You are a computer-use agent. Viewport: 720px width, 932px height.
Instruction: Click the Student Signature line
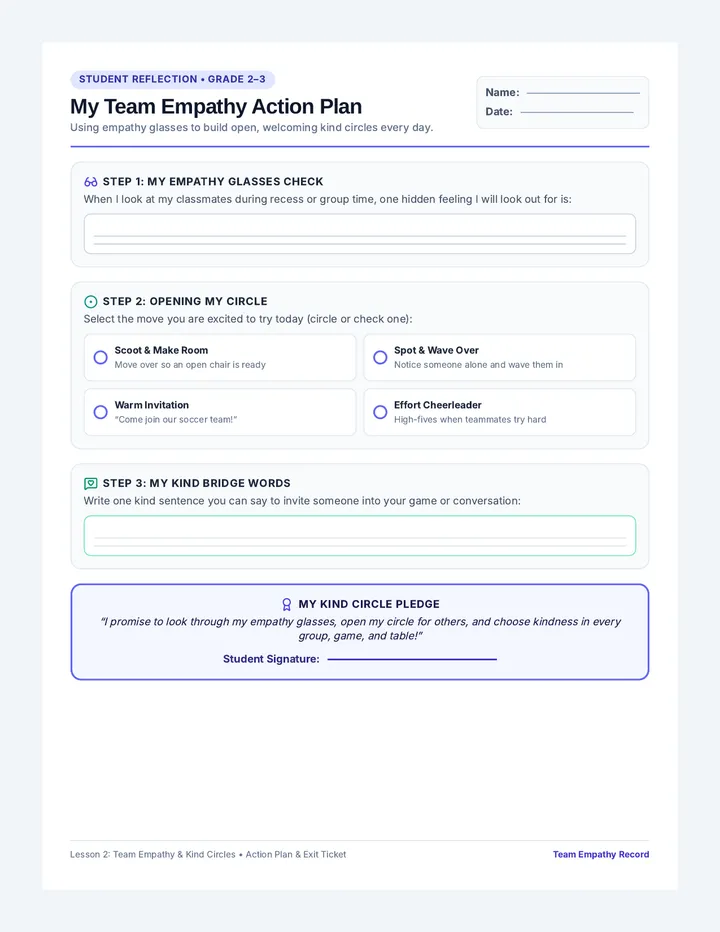(412, 659)
